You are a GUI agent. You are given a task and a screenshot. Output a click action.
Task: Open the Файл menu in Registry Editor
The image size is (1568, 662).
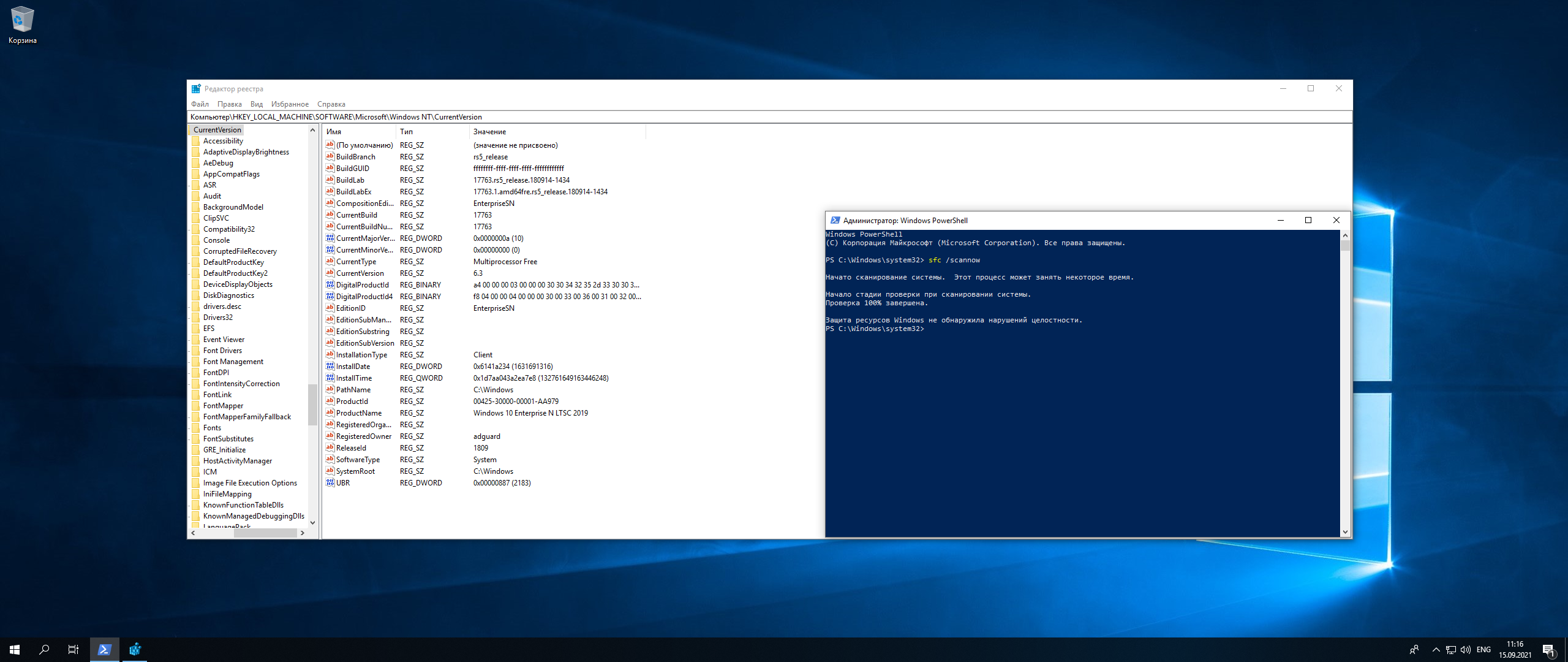pyautogui.click(x=200, y=104)
